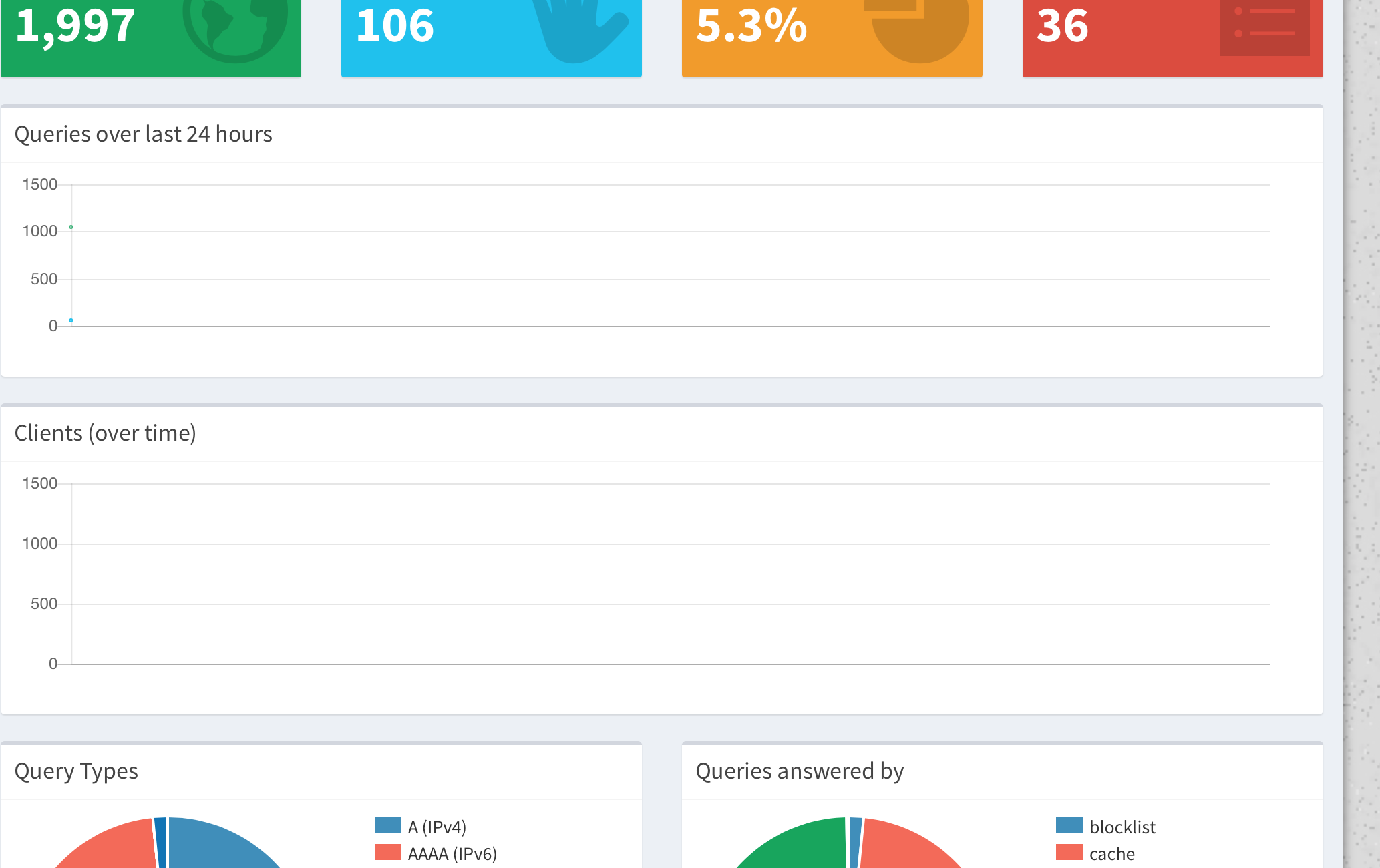Open the 1,997 total queries card
This screenshot has height=868, width=1380.
tap(151, 38)
